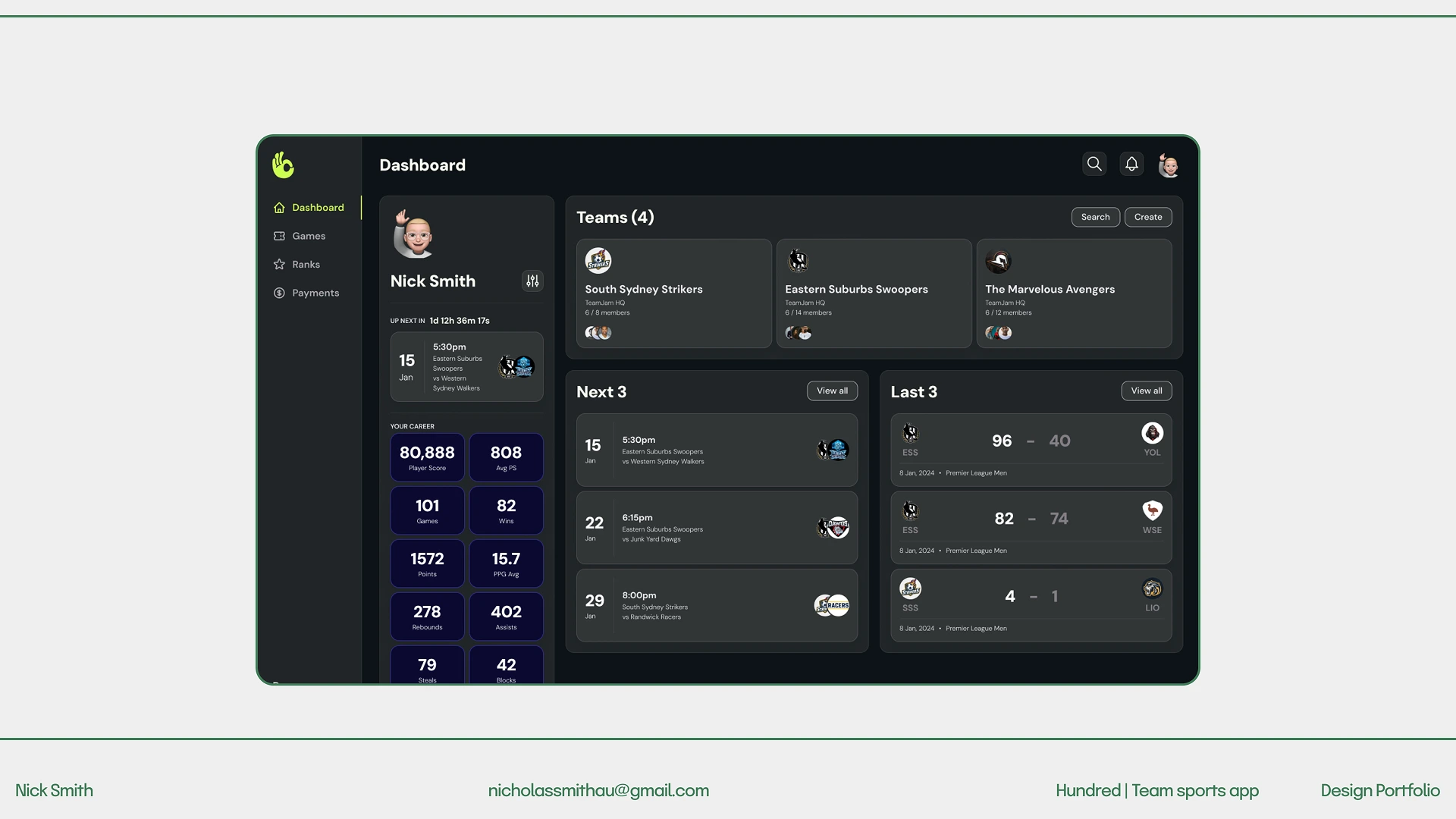Click View all in Next 3
The width and height of the screenshot is (1456, 819).
point(832,391)
